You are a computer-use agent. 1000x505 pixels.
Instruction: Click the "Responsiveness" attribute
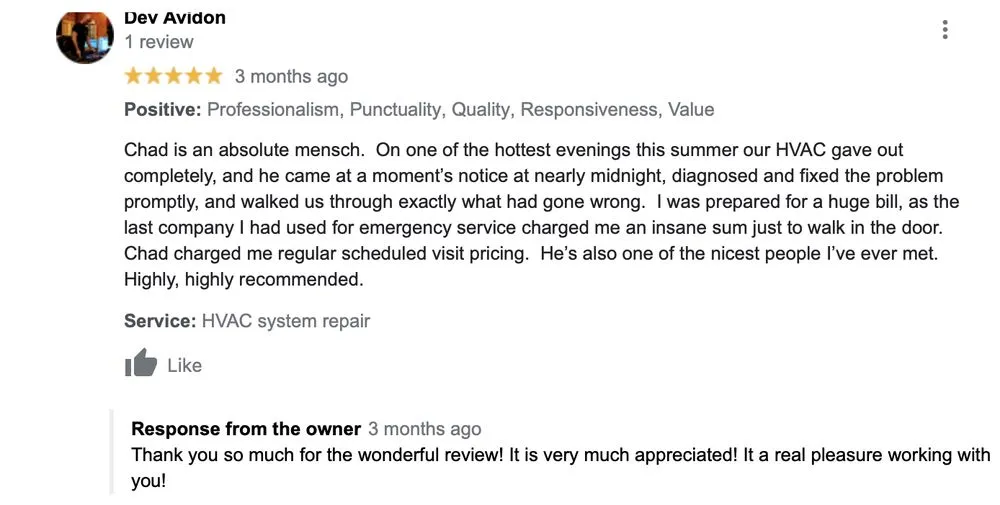[x=589, y=110]
